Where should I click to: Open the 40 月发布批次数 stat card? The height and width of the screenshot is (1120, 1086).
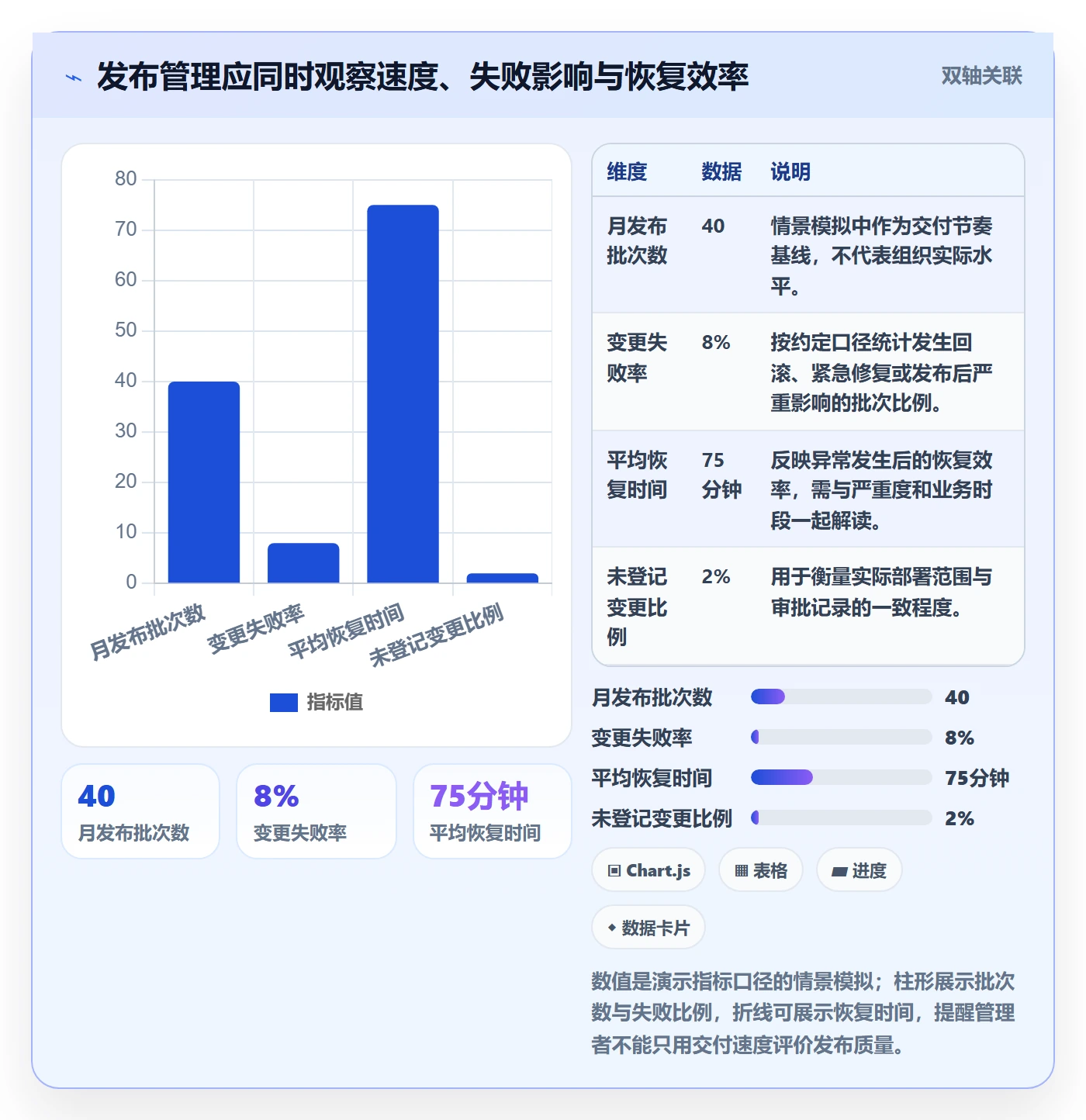pyautogui.click(x=140, y=811)
